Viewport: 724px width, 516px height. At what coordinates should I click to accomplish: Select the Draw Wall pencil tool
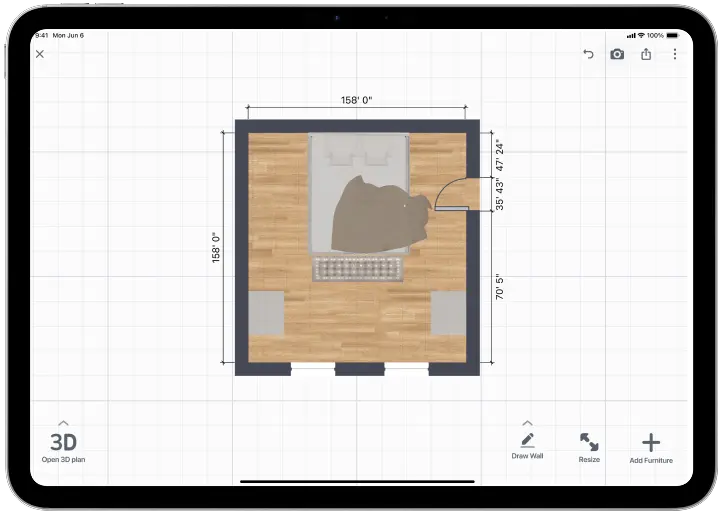click(x=527, y=446)
